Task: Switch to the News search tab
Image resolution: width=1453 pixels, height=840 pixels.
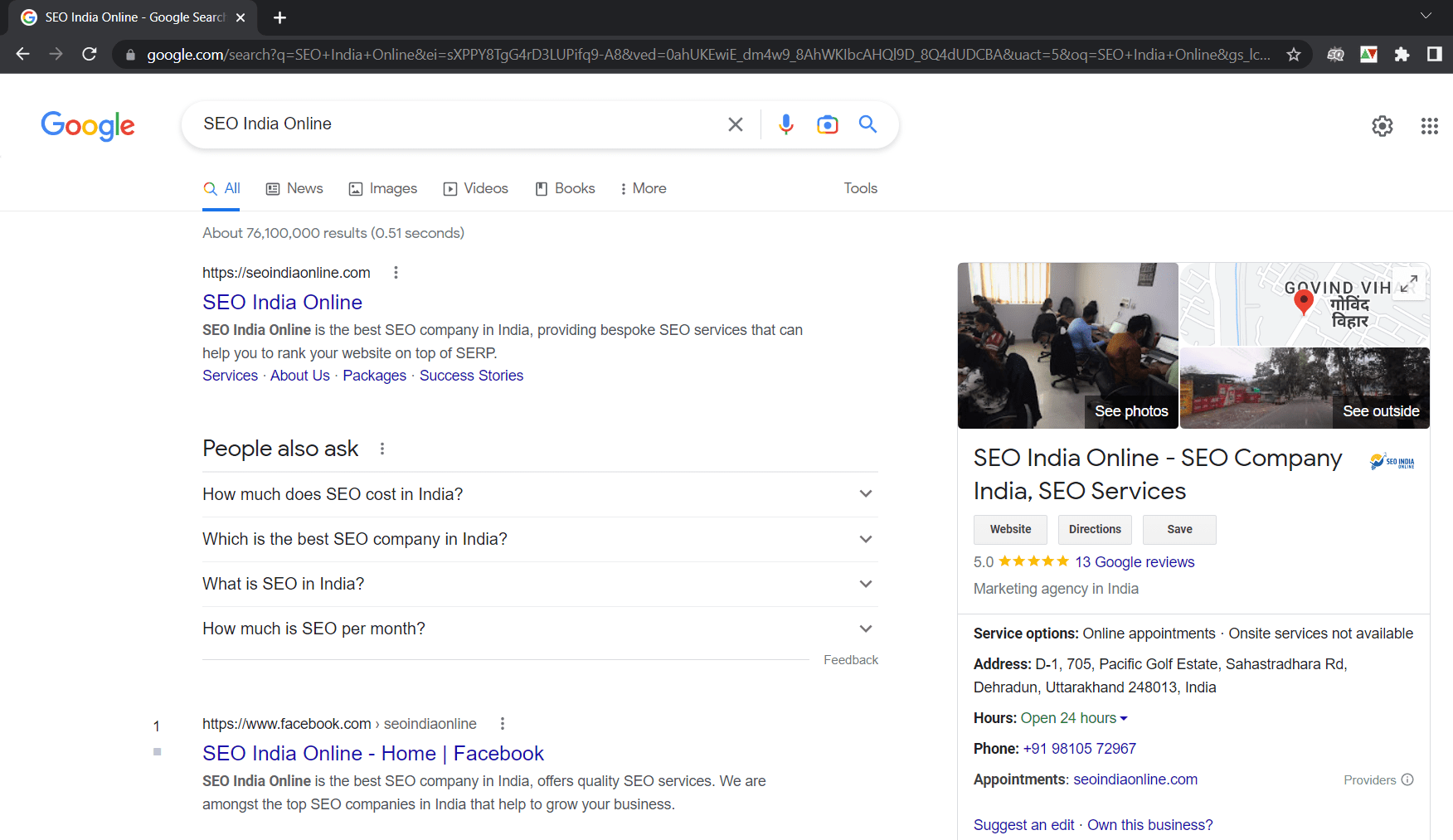Action: pyautogui.click(x=294, y=189)
